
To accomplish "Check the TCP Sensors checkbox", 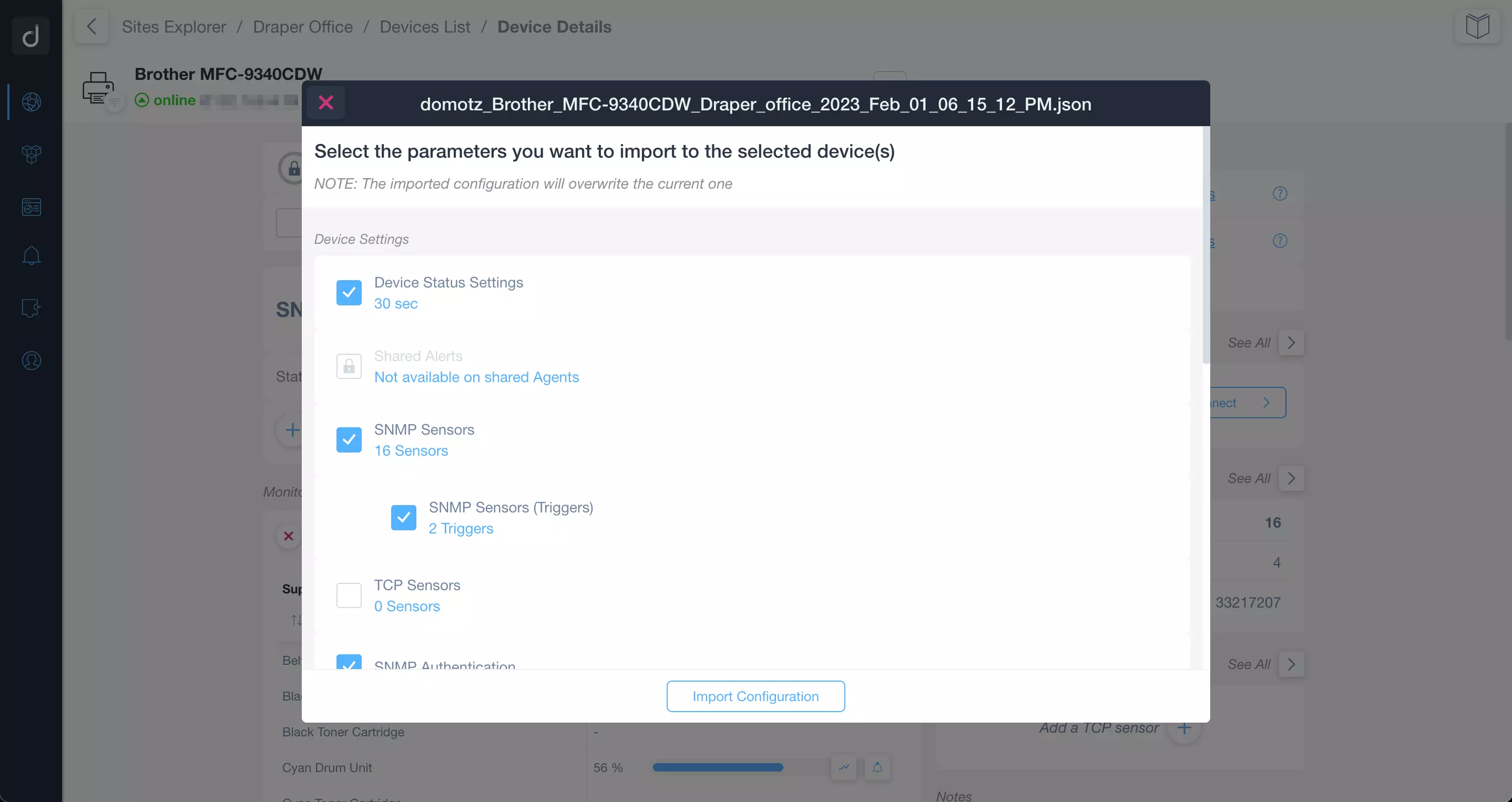I will [x=349, y=595].
